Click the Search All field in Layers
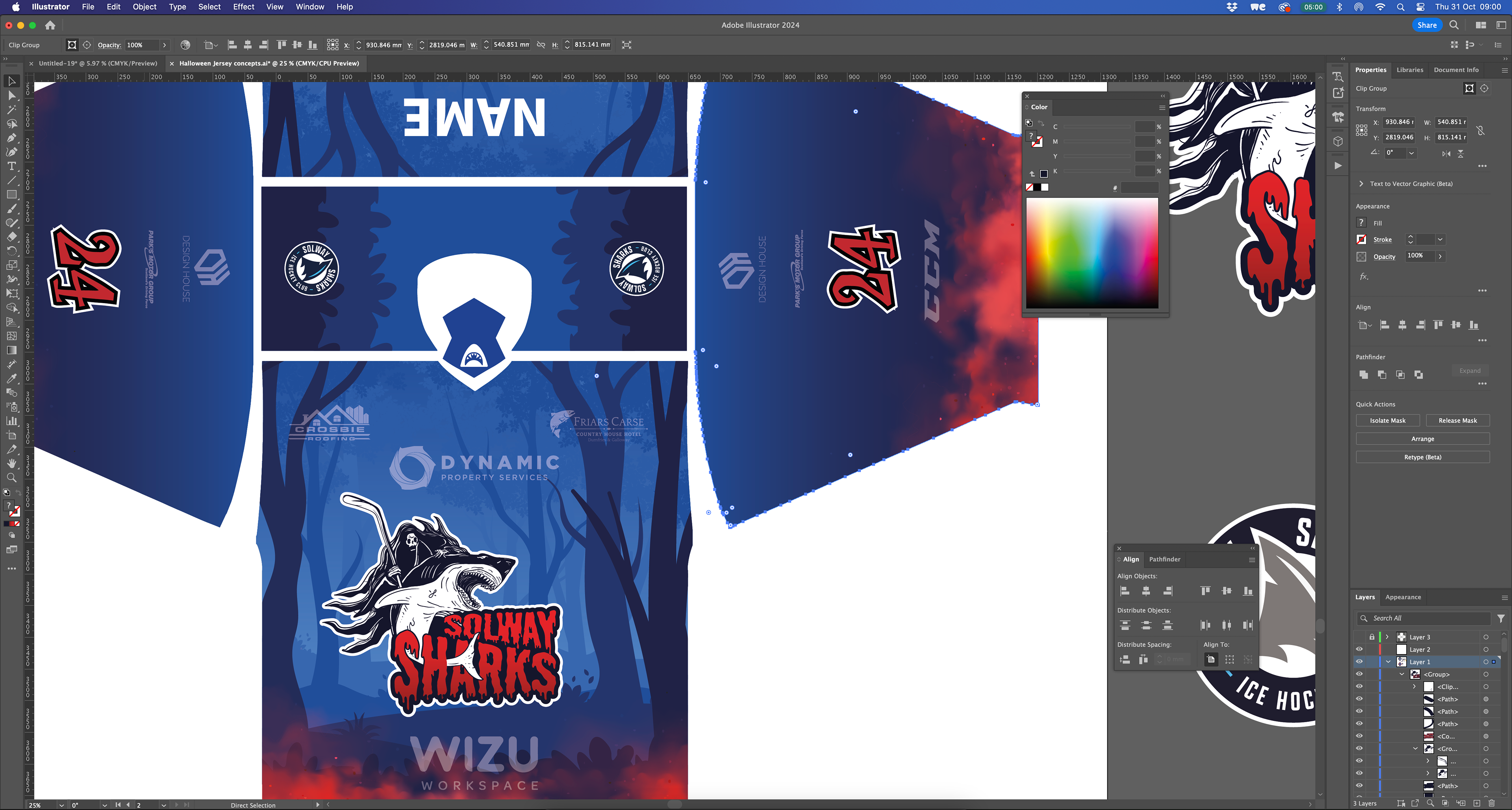Image resolution: width=1512 pixels, height=810 pixels. coord(1423,618)
